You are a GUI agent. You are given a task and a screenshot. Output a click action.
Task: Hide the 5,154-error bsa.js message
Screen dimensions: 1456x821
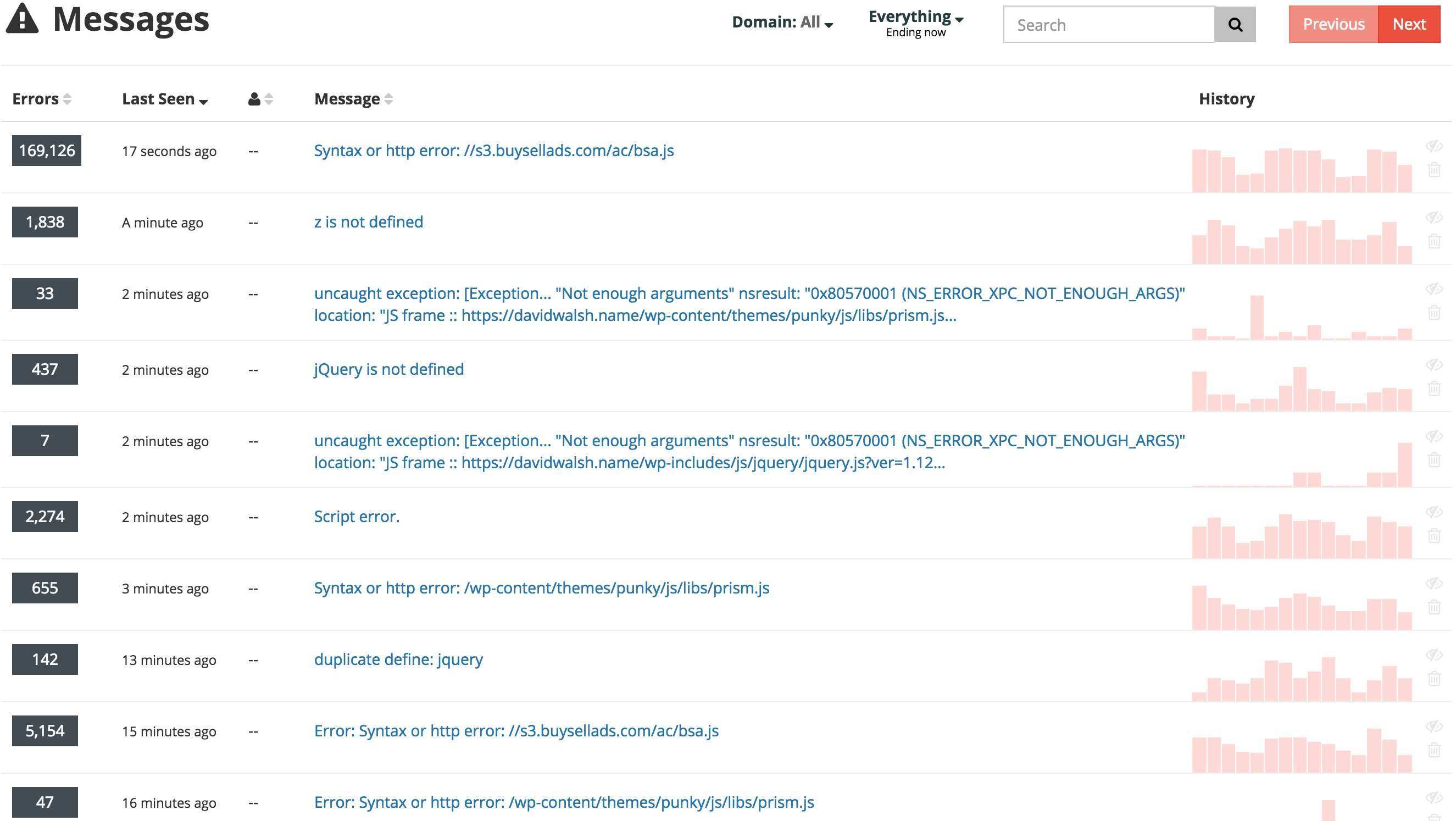(1434, 726)
